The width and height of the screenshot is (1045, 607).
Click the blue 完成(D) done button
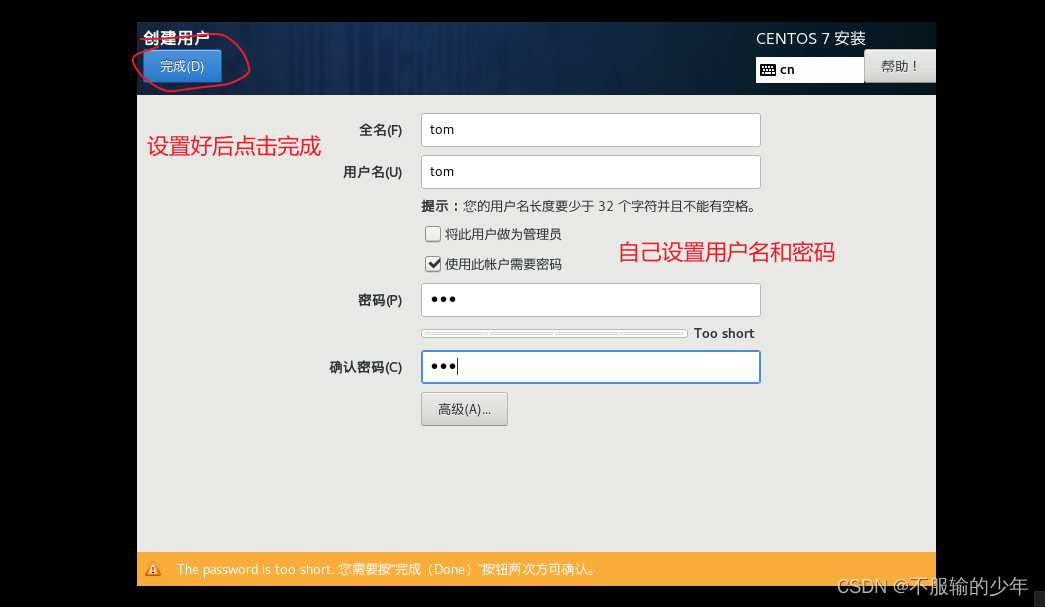pyautogui.click(x=182, y=67)
